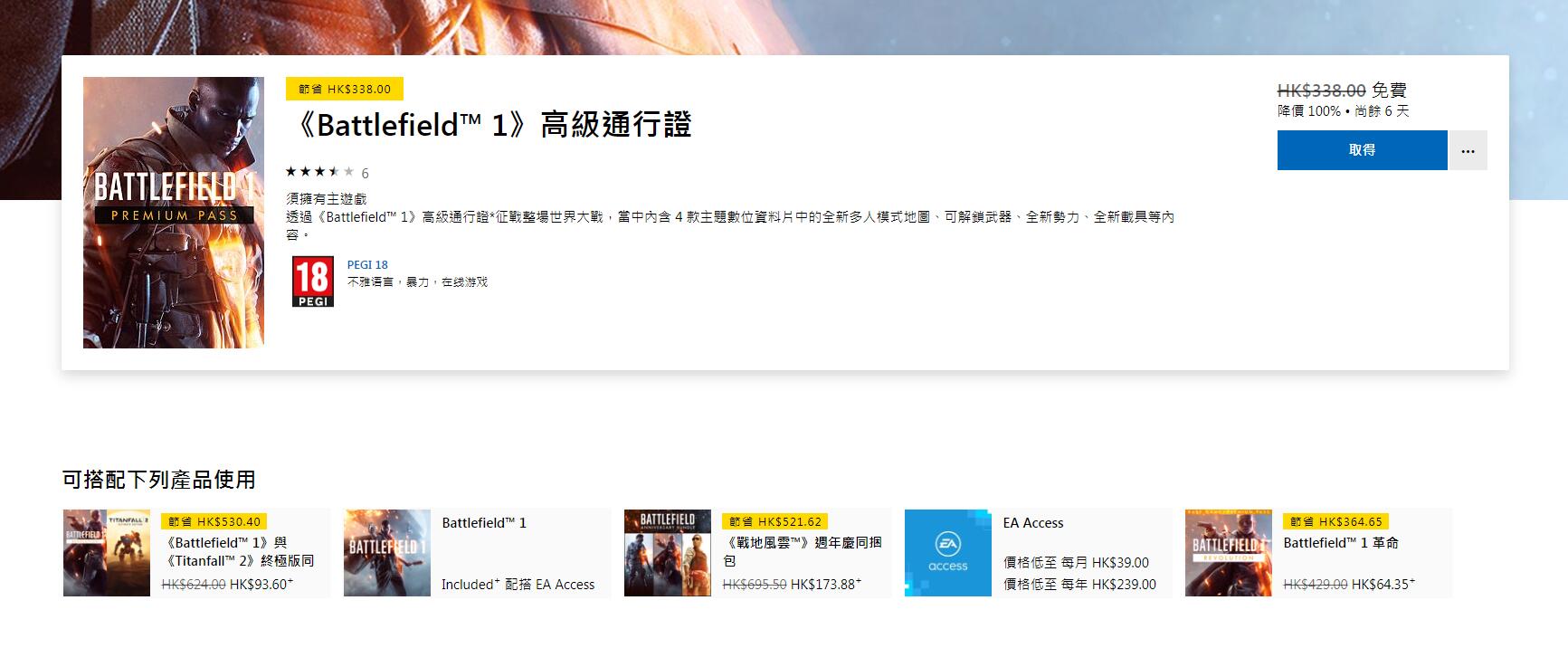Click the EA Access logo tile
Screen dimensions: 1568x648
point(948,553)
